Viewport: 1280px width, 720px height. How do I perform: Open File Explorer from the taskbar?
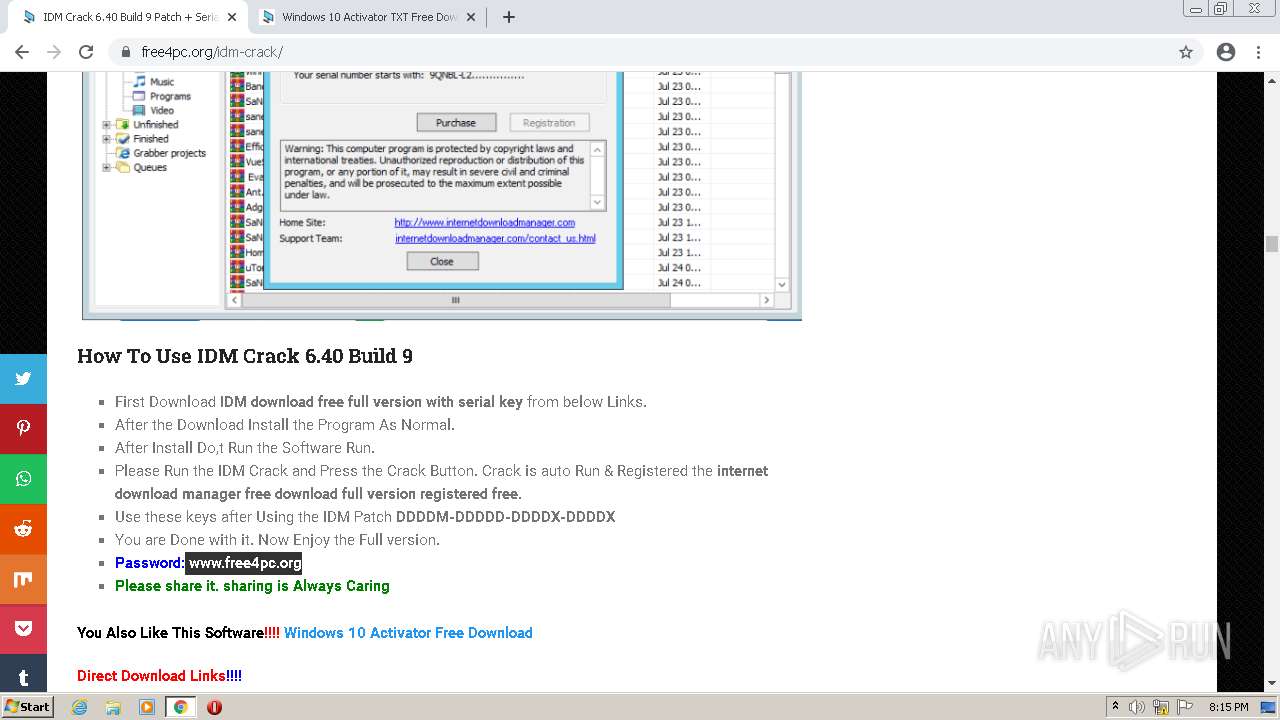(113, 707)
